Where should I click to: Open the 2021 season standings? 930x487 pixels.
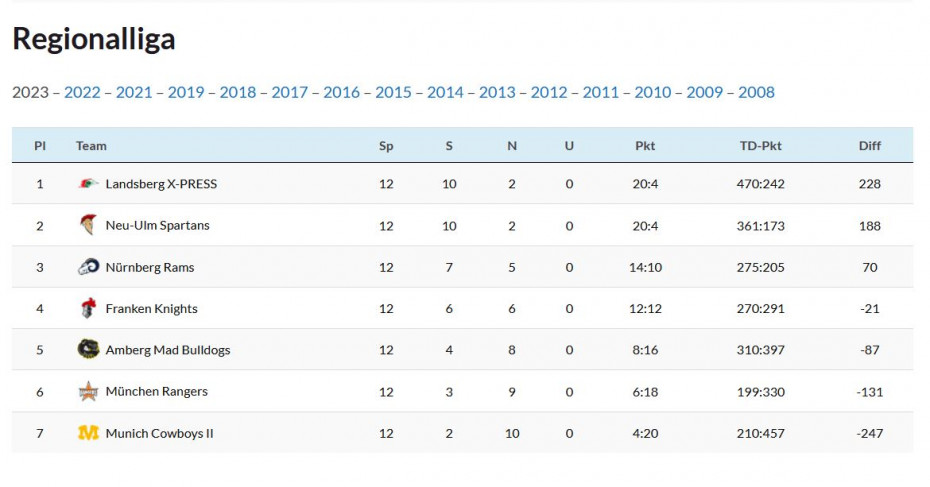click(x=134, y=92)
